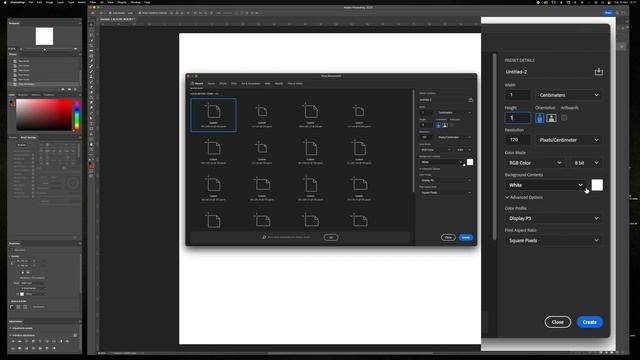Open the Recent tab in New Document dialog
Viewport: 640px width, 360px height.
point(197,84)
